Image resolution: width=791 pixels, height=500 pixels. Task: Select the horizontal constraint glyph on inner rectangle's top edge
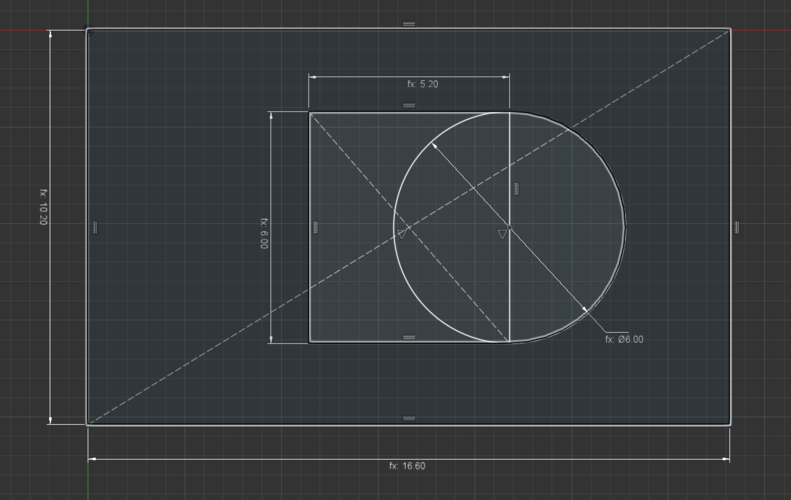coord(409,105)
